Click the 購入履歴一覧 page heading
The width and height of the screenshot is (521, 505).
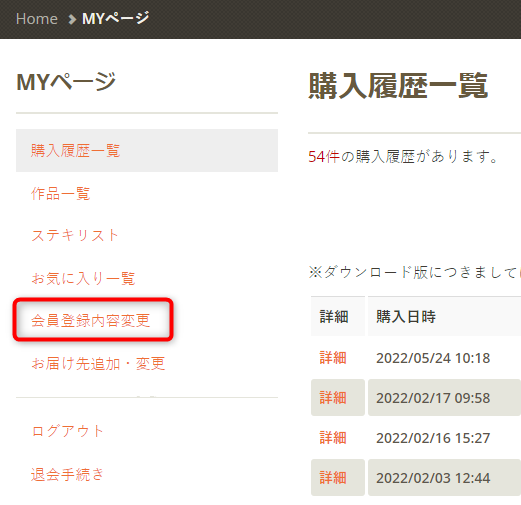coord(398,86)
